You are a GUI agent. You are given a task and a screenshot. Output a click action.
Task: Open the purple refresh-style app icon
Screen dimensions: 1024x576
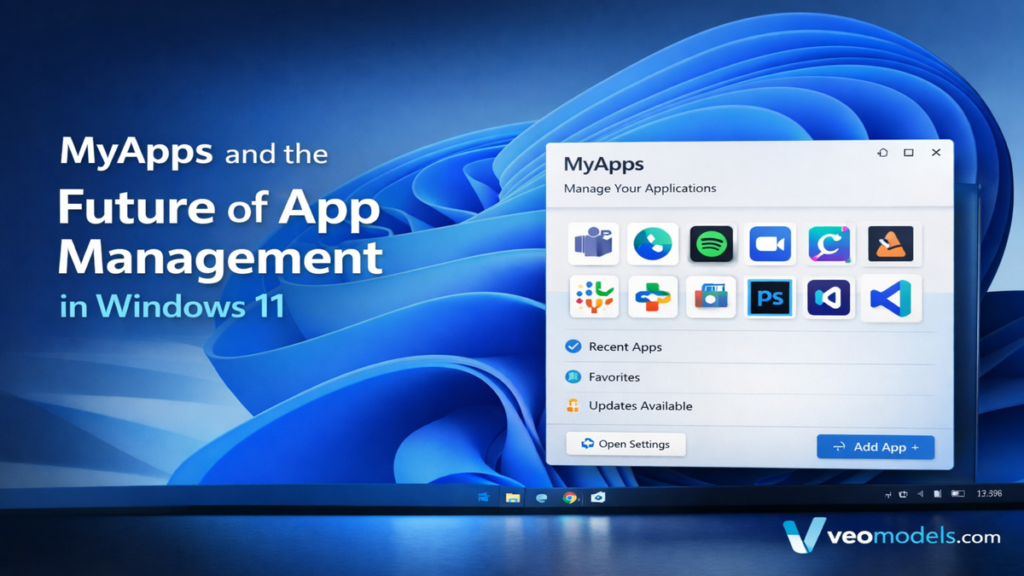pos(829,243)
